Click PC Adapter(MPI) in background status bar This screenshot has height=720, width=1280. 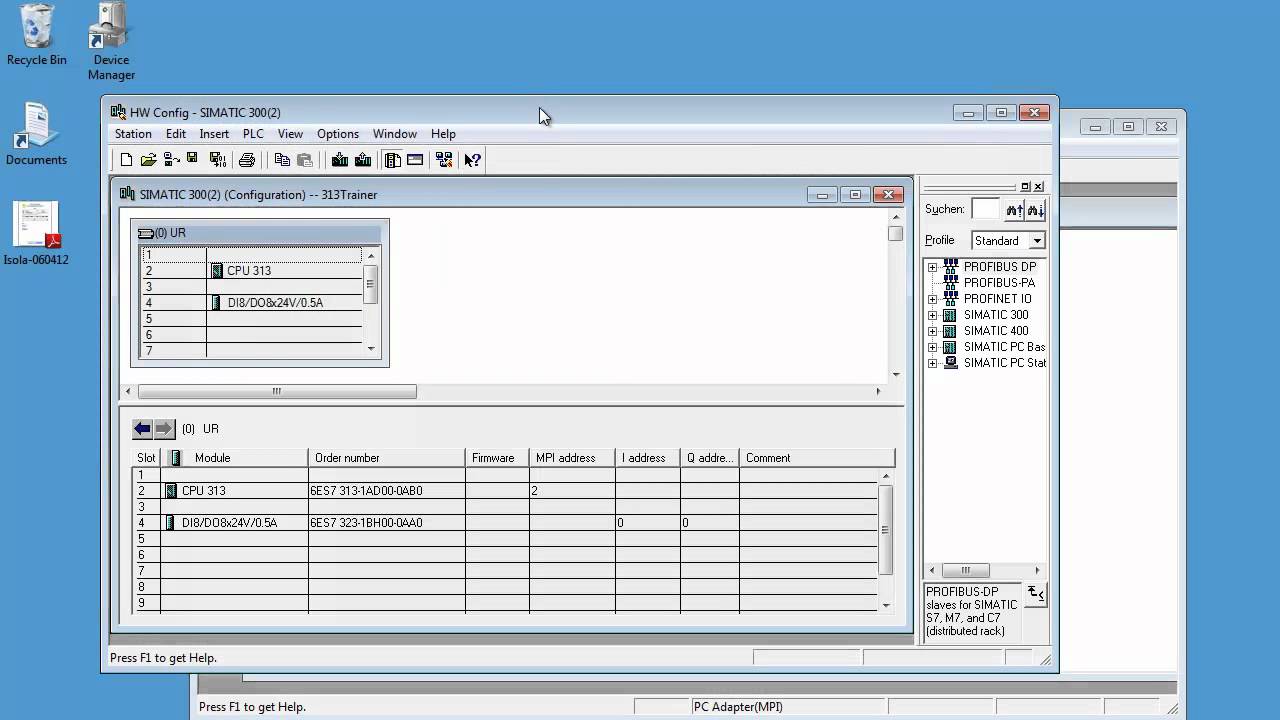tap(738, 707)
